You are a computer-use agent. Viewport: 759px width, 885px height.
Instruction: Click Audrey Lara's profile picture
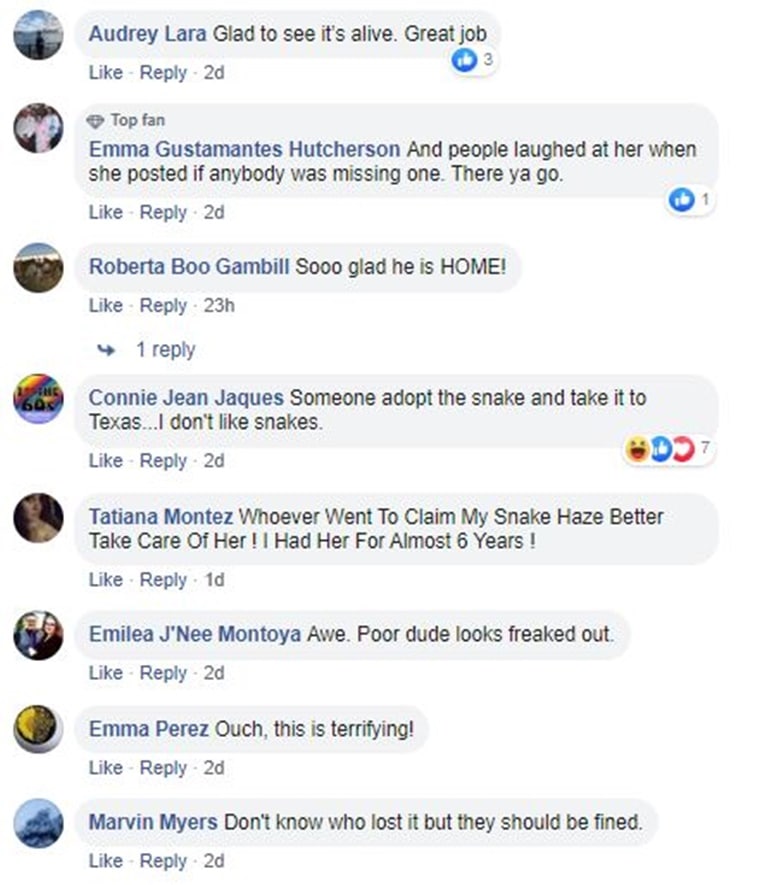pos(39,35)
